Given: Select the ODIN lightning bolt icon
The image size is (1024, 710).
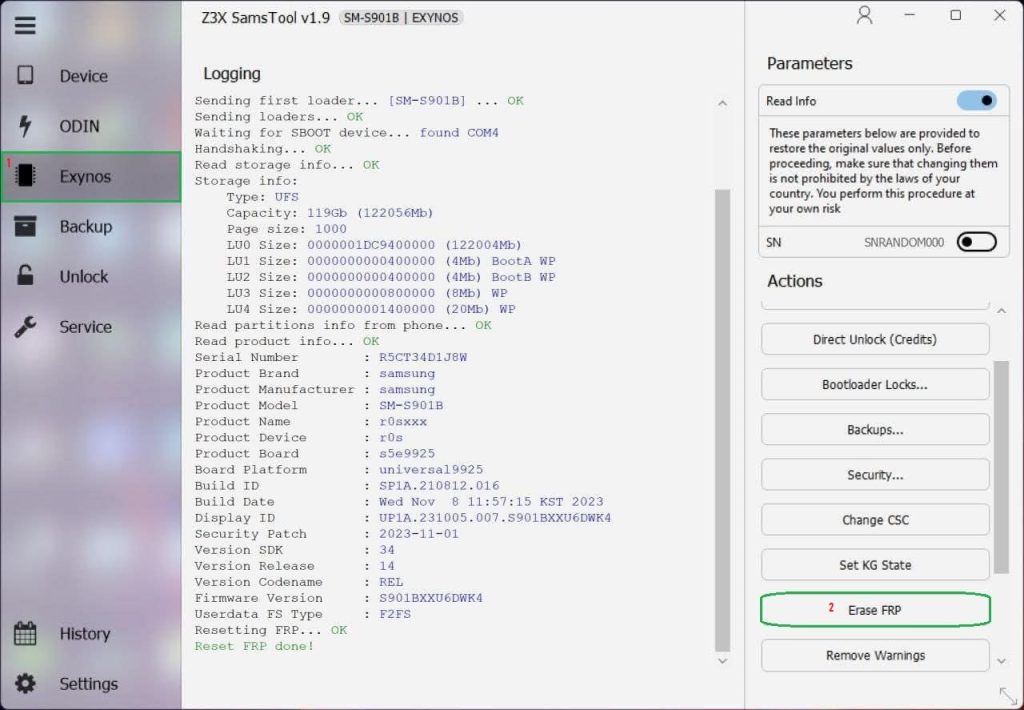Looking at the screenshot, I should [x=25, y=125].
